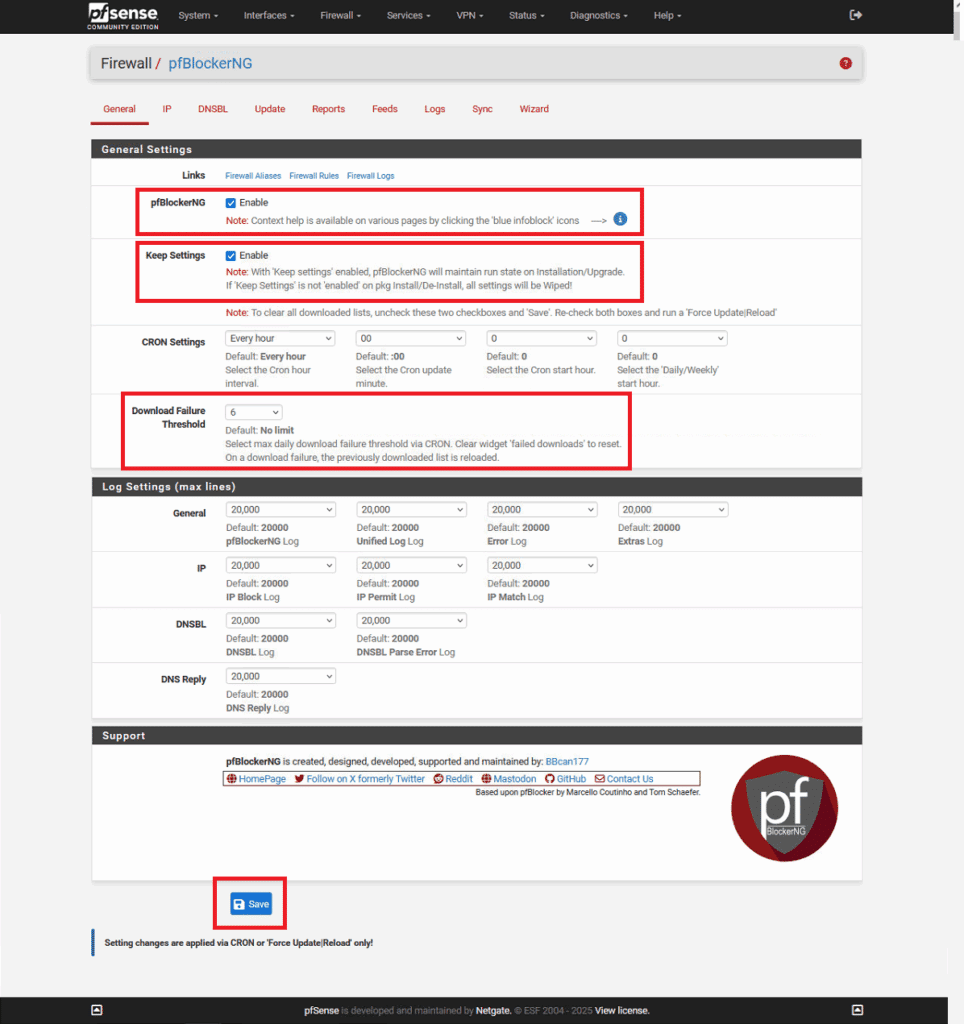Open the Error Log max lines dropdown
Screen dimensions: 964x1024
click(542, 509)
